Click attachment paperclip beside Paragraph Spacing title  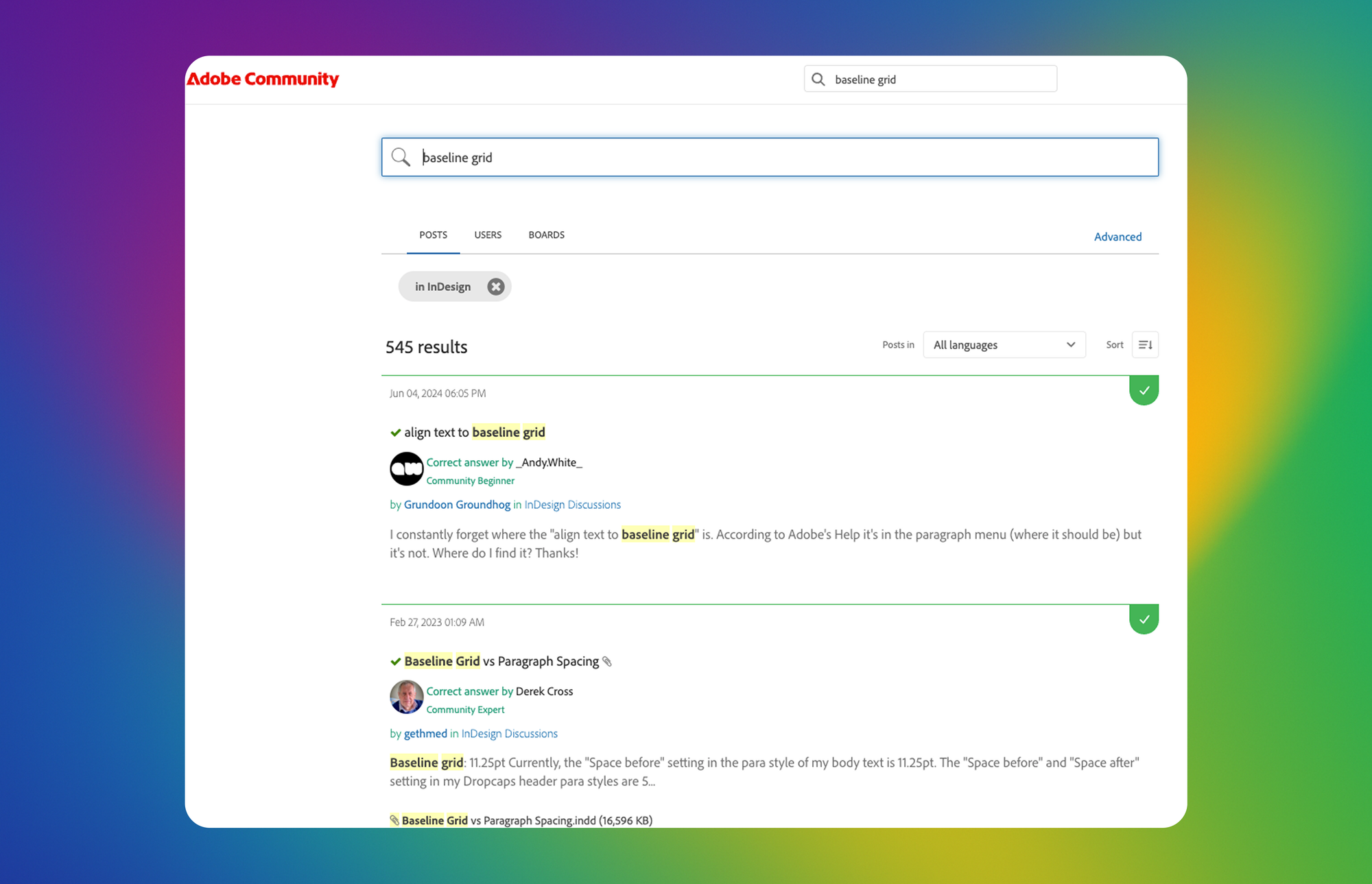607,662
